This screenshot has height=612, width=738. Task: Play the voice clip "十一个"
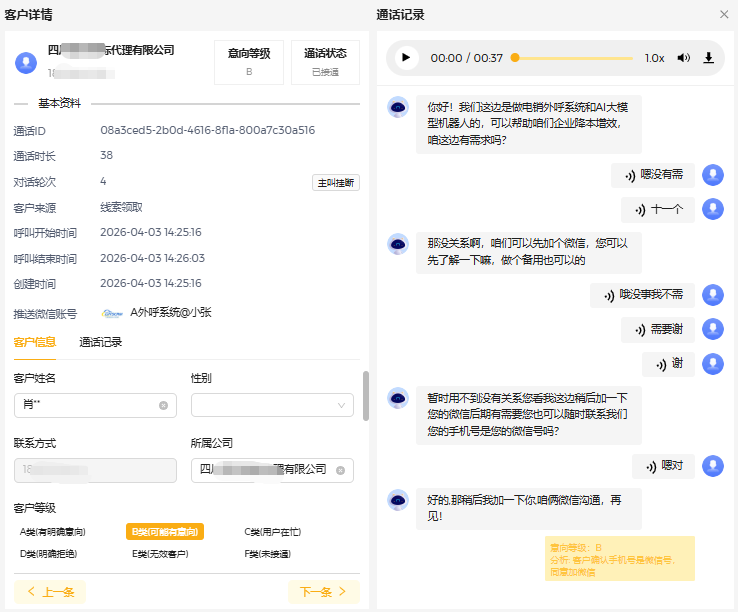tap(660, 210)
